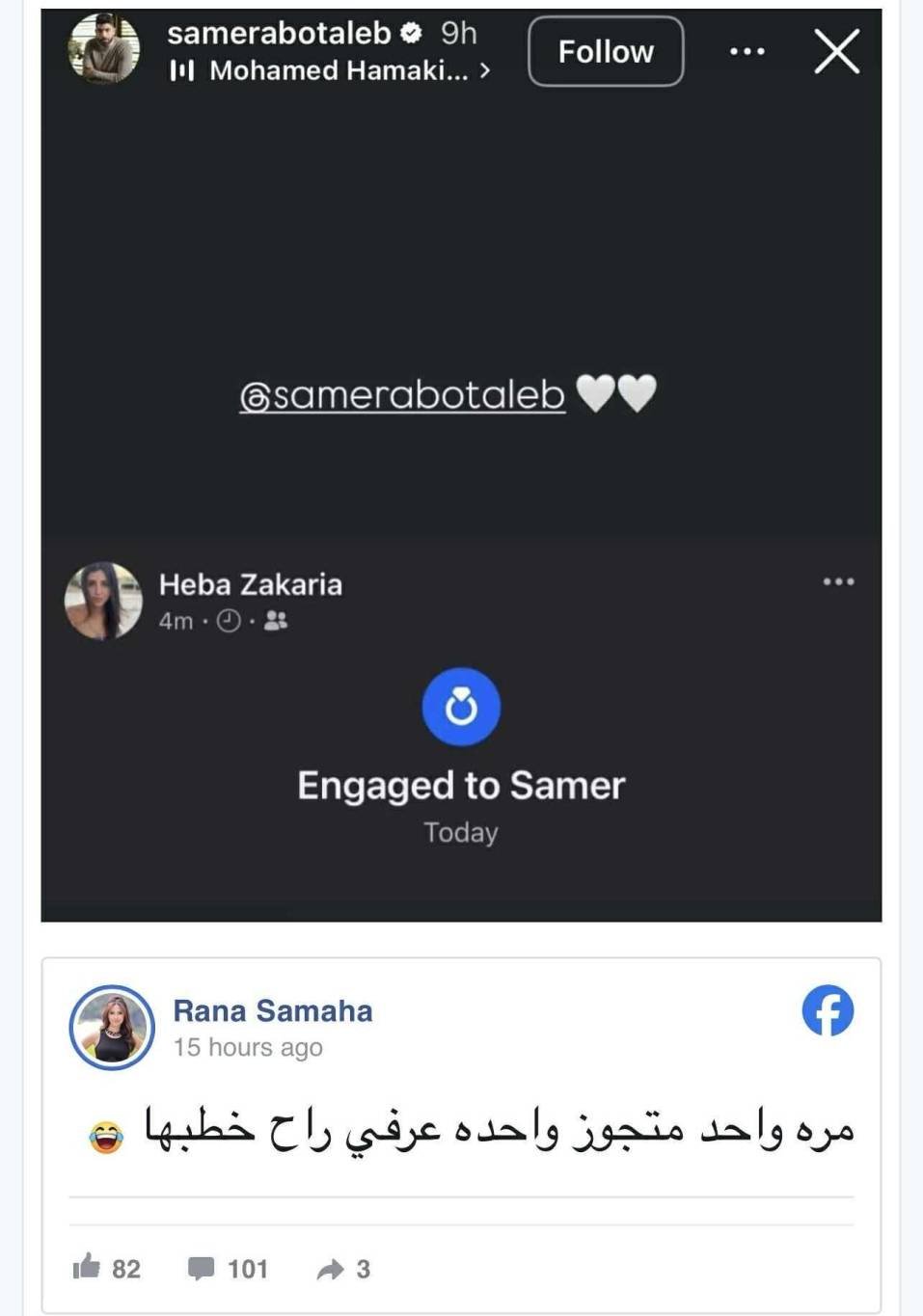Image resolution: width=923 pixels, height=1316 pixels.
Task: Open Heba Zakaria's profile picture
Action: tap(103, 601)
